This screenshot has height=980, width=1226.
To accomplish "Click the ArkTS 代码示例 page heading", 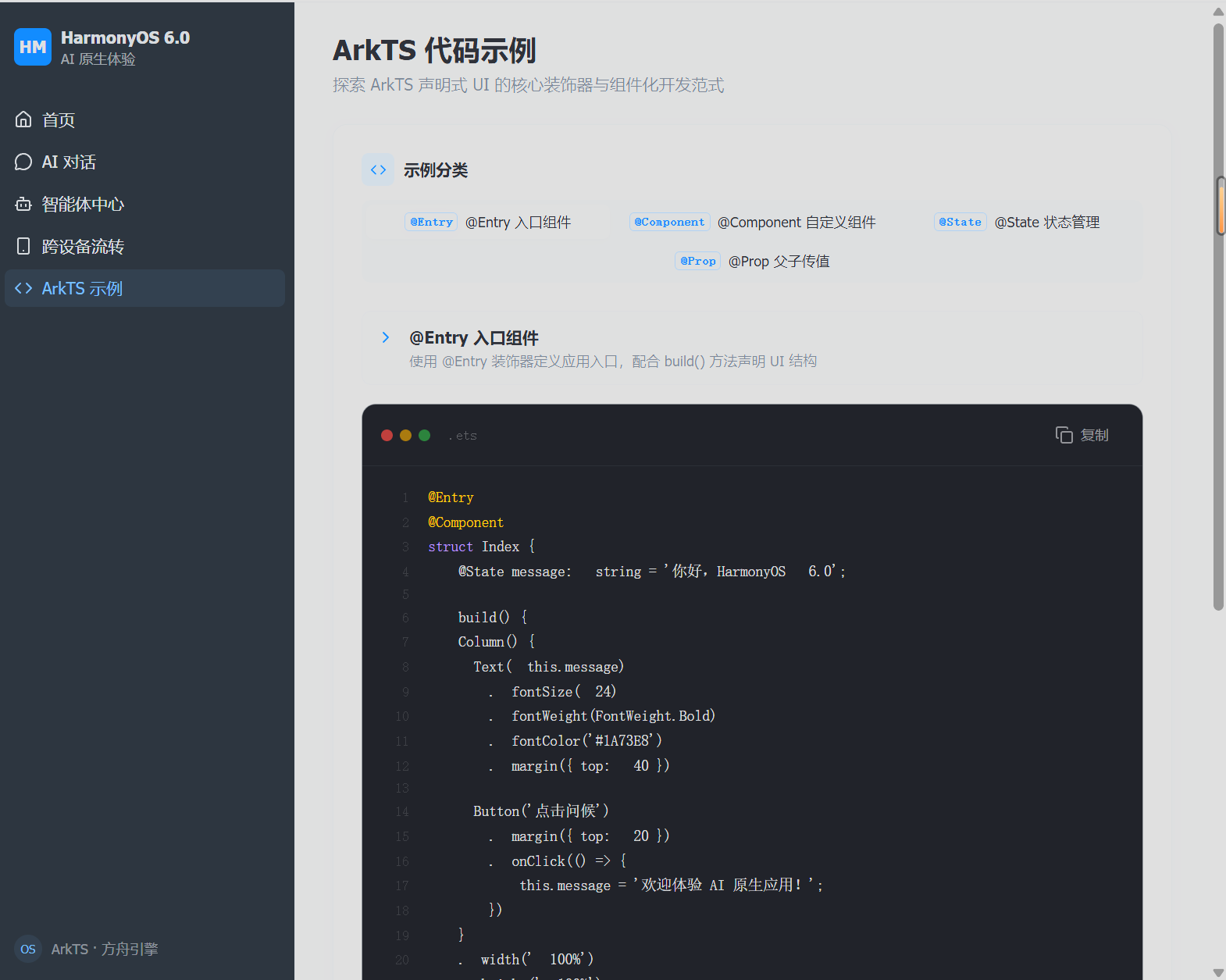I will tap(434, 50).
